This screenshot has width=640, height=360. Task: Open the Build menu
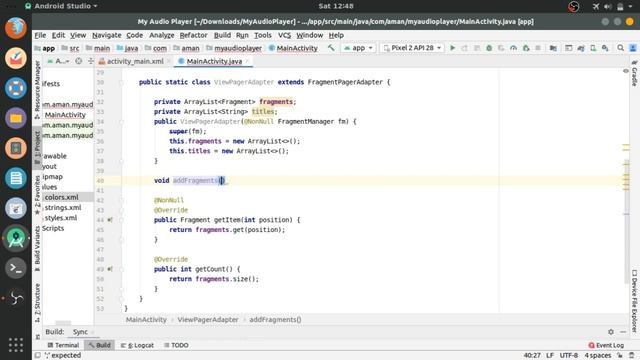(x=222, y=35)
